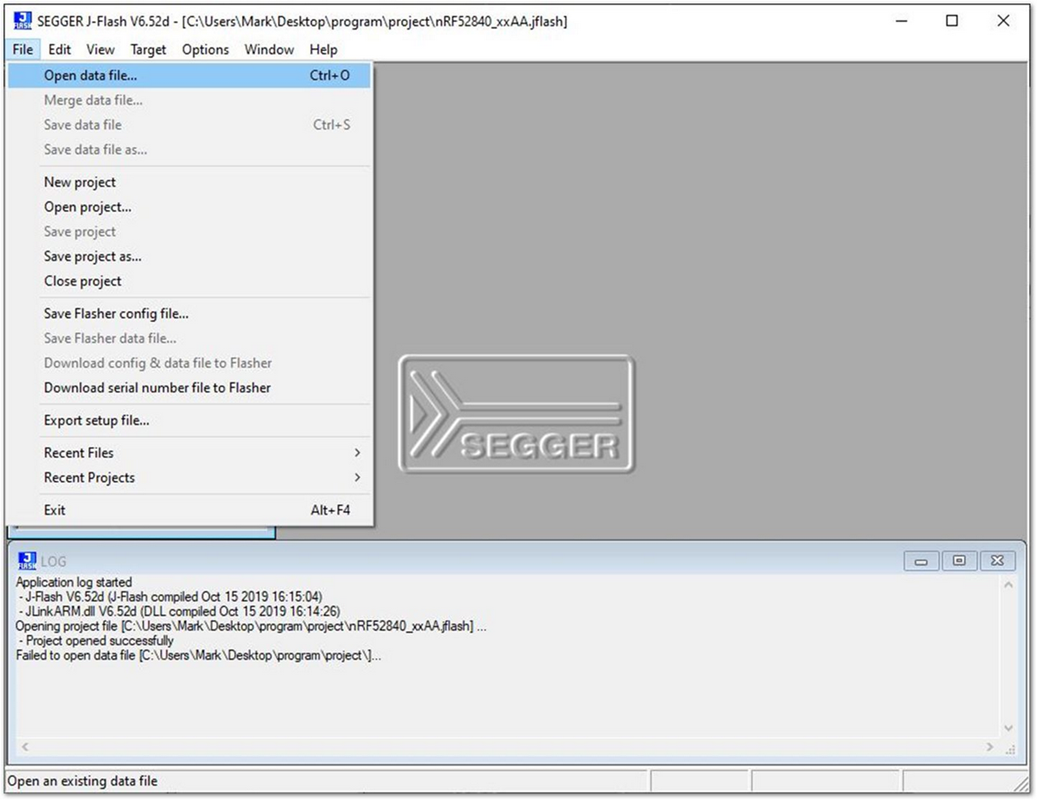Click the LOG window title
Image resolution: width=1037 pixels, height=800 pixels.
tap(54, 561)
